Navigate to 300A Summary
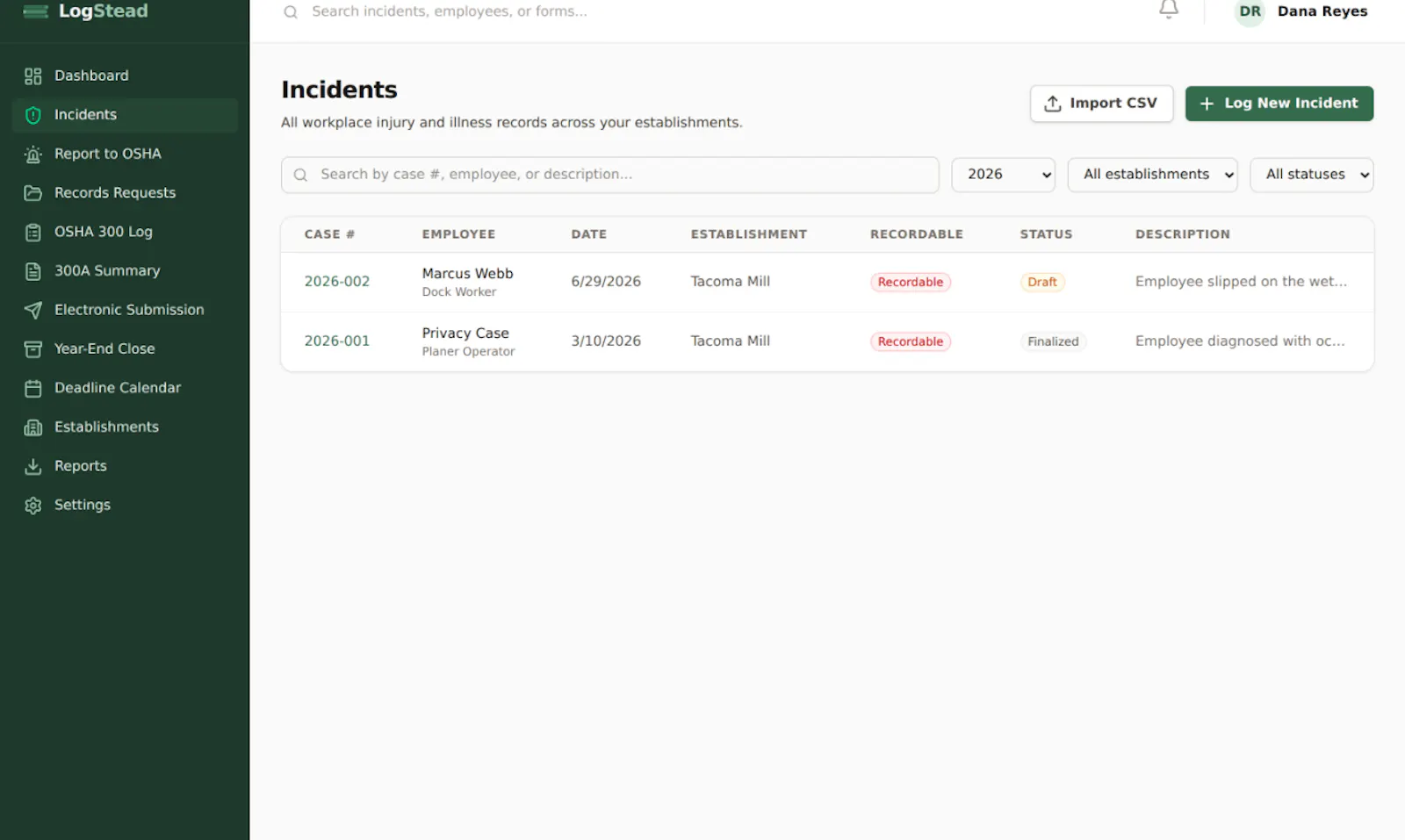This screenshot has width=1405, height=840. [125, 271]
